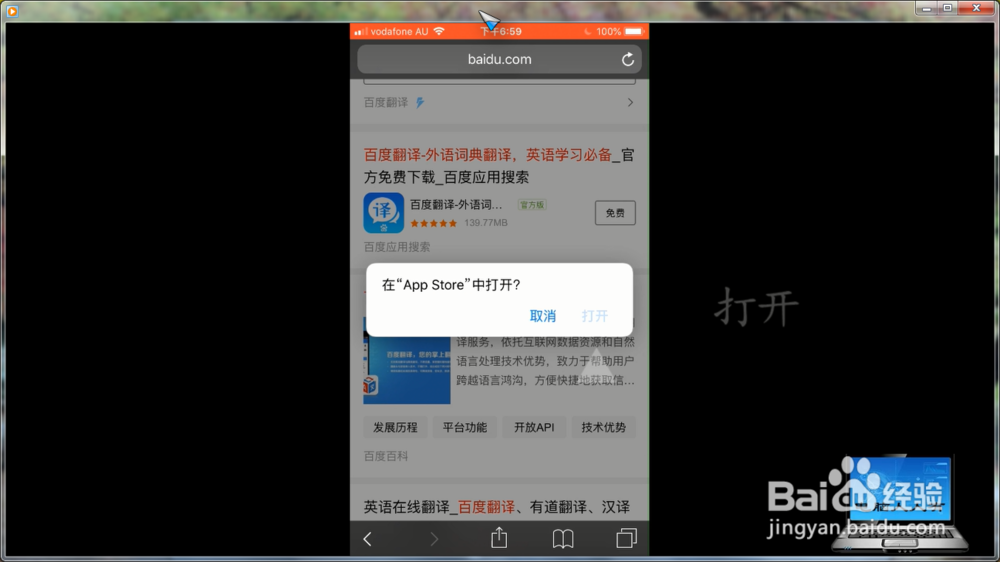Viewport: 1000px width, 562px height.
Task: Open the 百度翻译-外语词典翻译 result title
Action: tap(499, 166)
